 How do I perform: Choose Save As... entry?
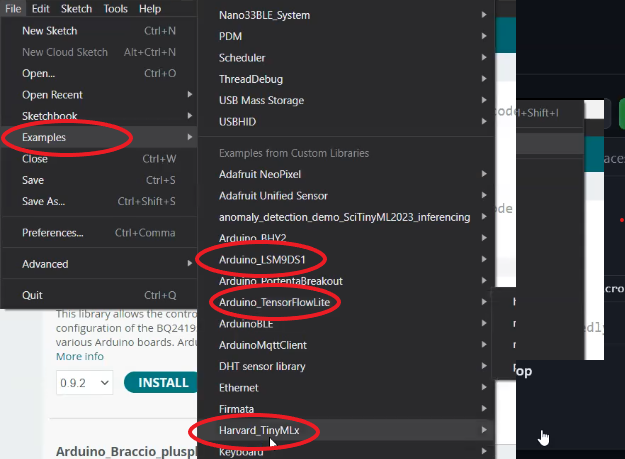tap(99, 201)
